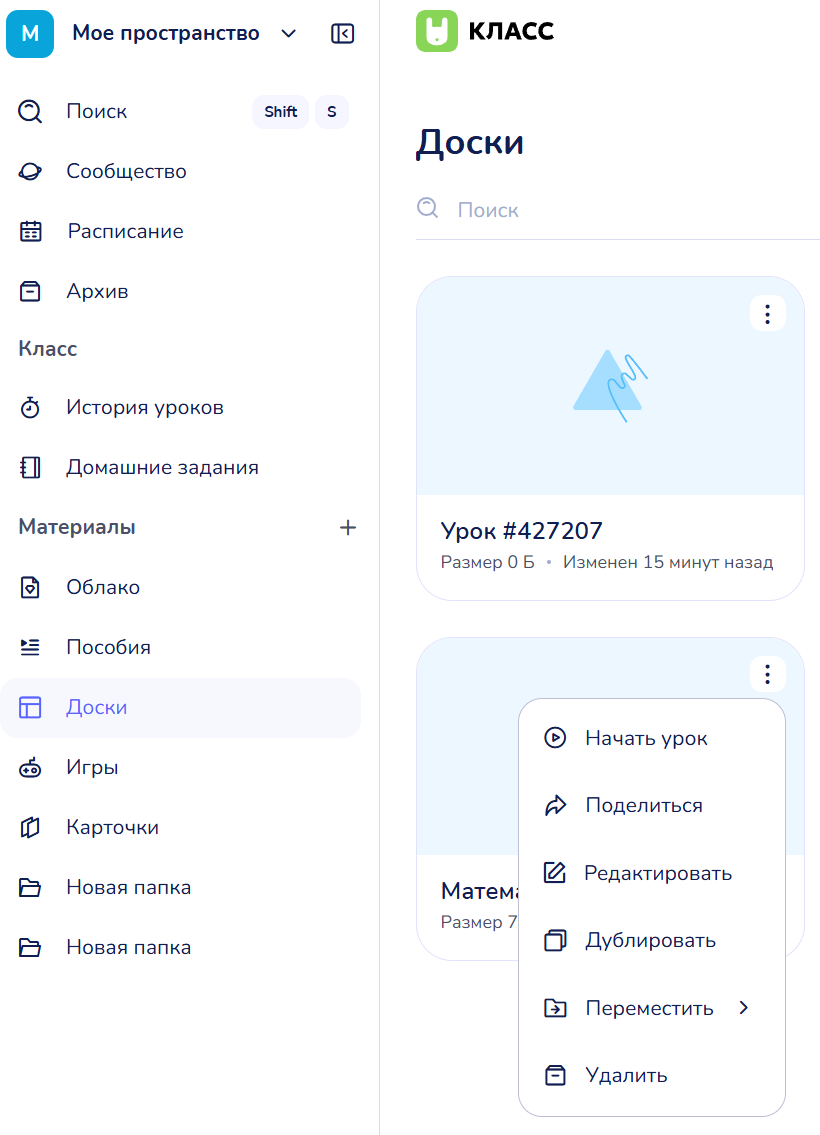The height and width of the screenshot is (1135, 820).
Task: Expand the Мое пространство dropdown chevron
Action: click(x=289, y=33)
